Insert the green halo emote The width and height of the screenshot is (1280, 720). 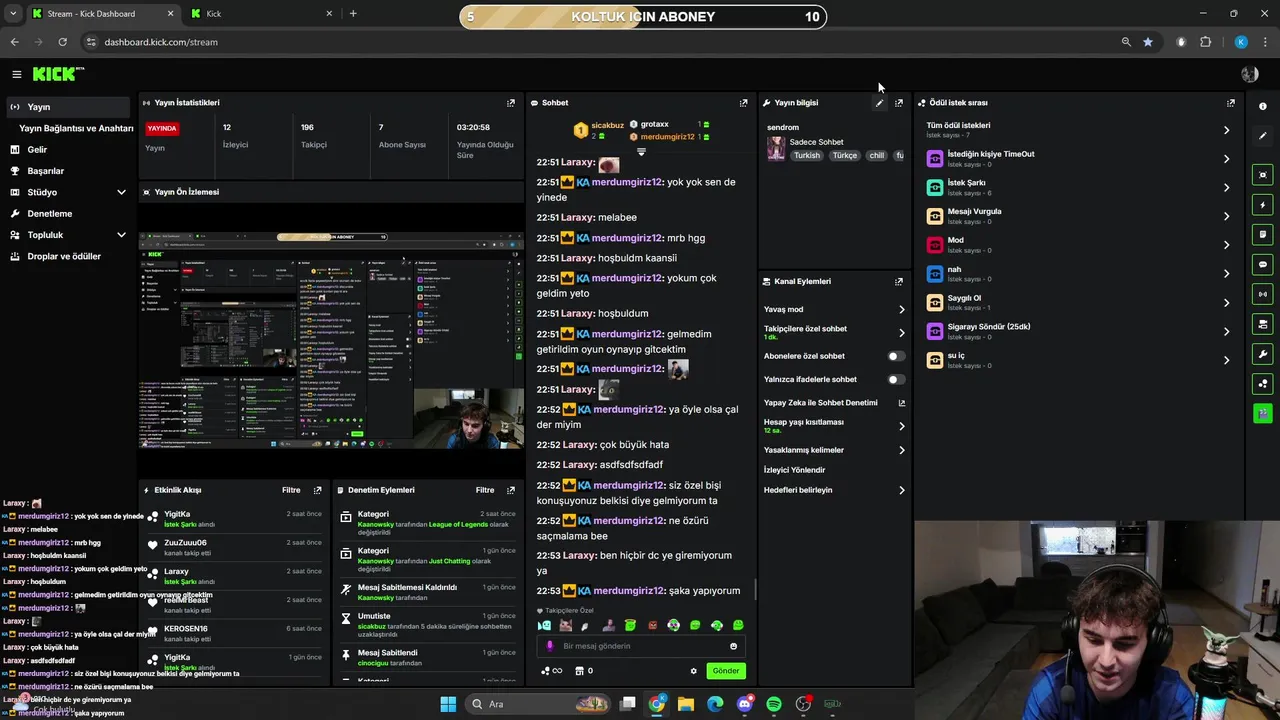tap(630, 625)
